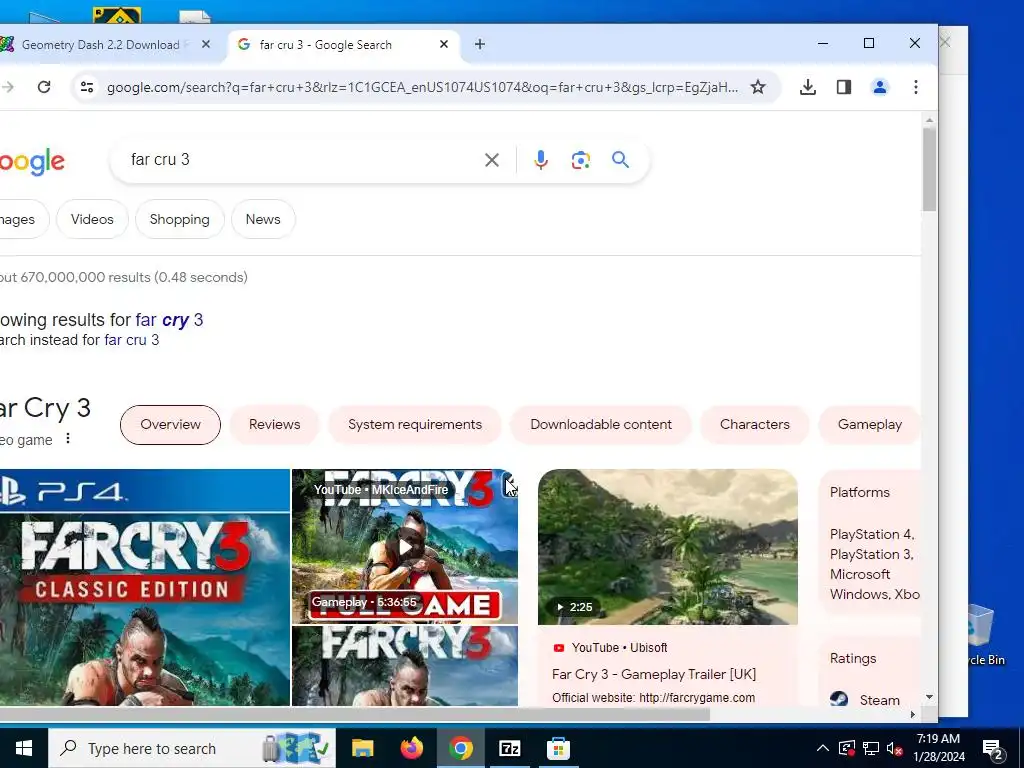Bookmark this page with the star icon
Image resolution: width=1024 pixels, height=768 pixels.
758,87
